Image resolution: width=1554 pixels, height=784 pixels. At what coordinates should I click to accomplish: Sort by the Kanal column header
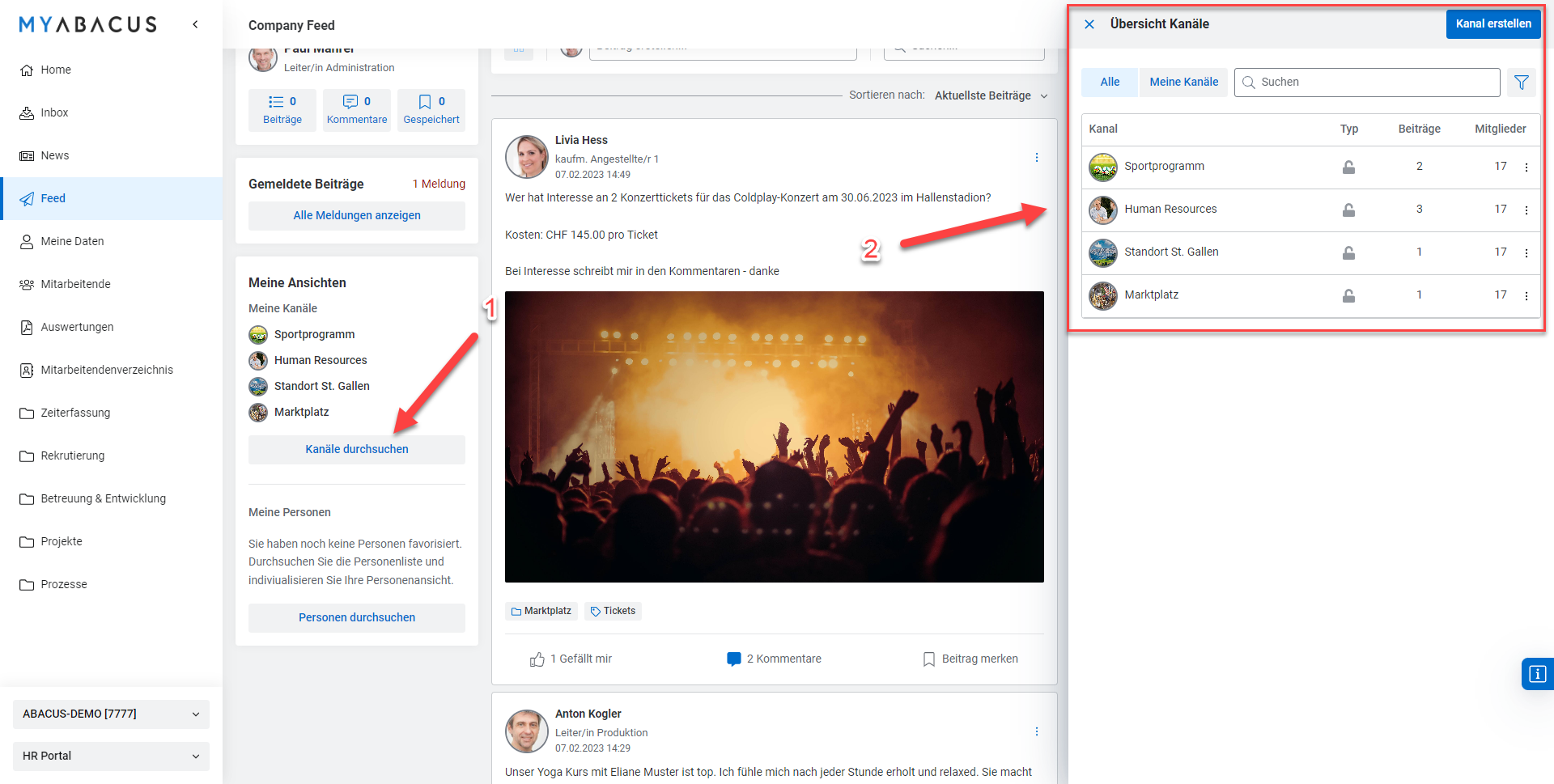pyautogui.click(x=1103, y=129)
